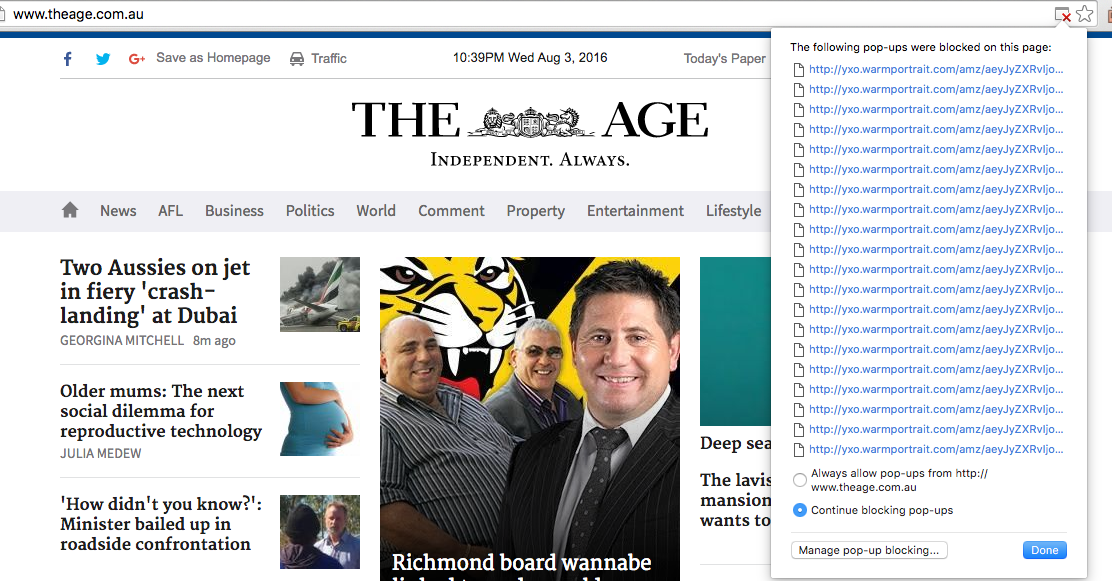Click the teal Deep sea image
The height and width of the screenshot is (581, 1112).
(735, 341)
